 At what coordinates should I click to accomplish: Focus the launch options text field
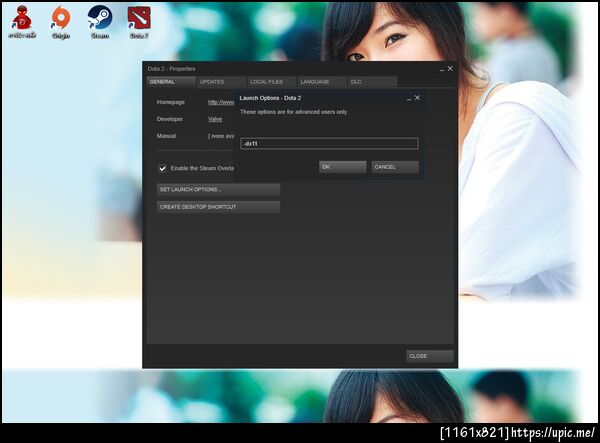pyautogui.click(x=329, y=143)
